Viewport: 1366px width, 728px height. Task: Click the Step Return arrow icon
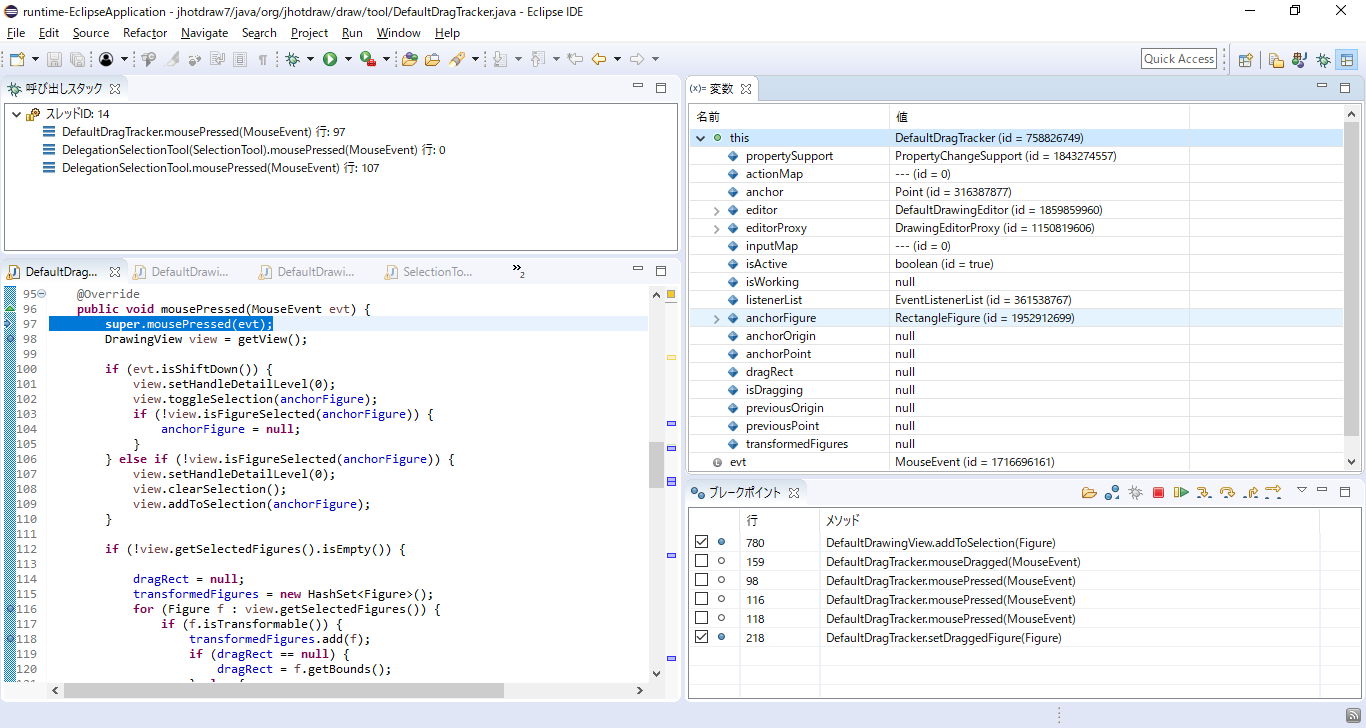click(x=1250, y=492)
